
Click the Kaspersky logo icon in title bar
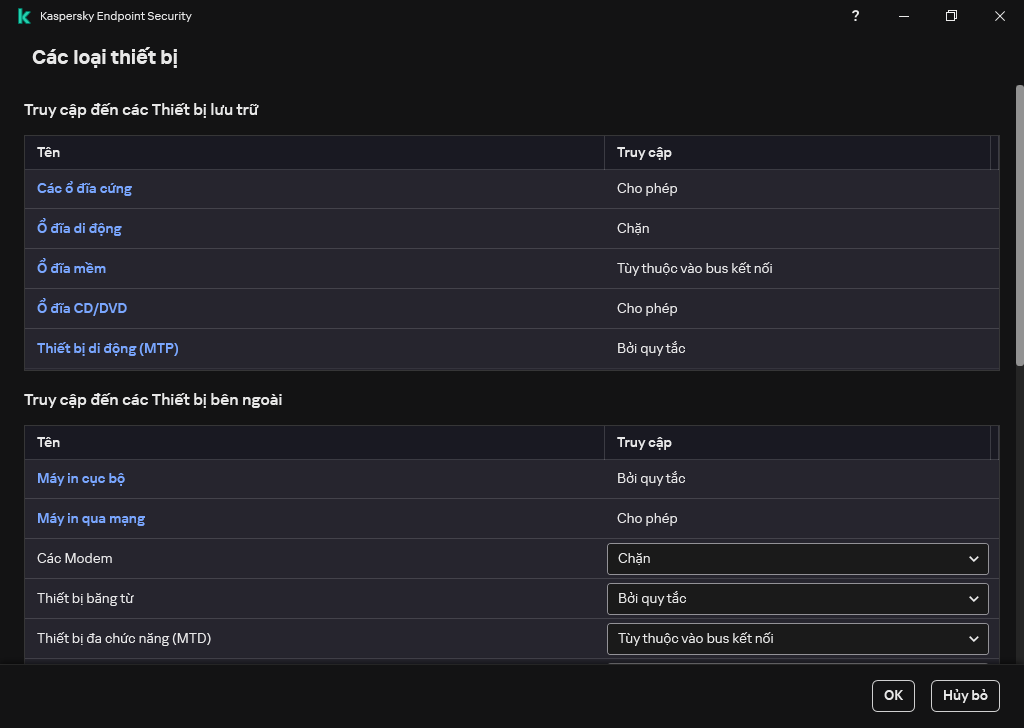(24, 16)
